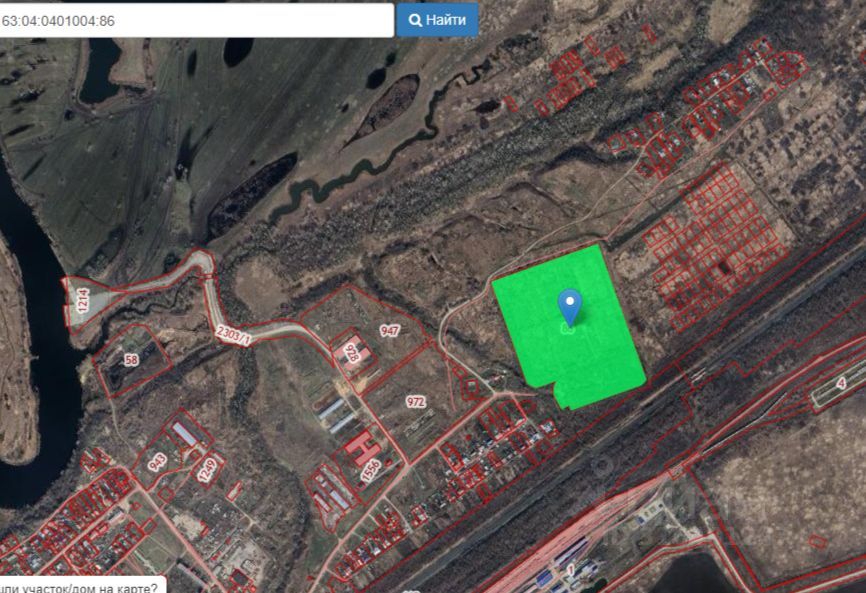Select parcel labeled 1556
The width and height of the screenshot is (866, 593).
[x=371, y=470]
